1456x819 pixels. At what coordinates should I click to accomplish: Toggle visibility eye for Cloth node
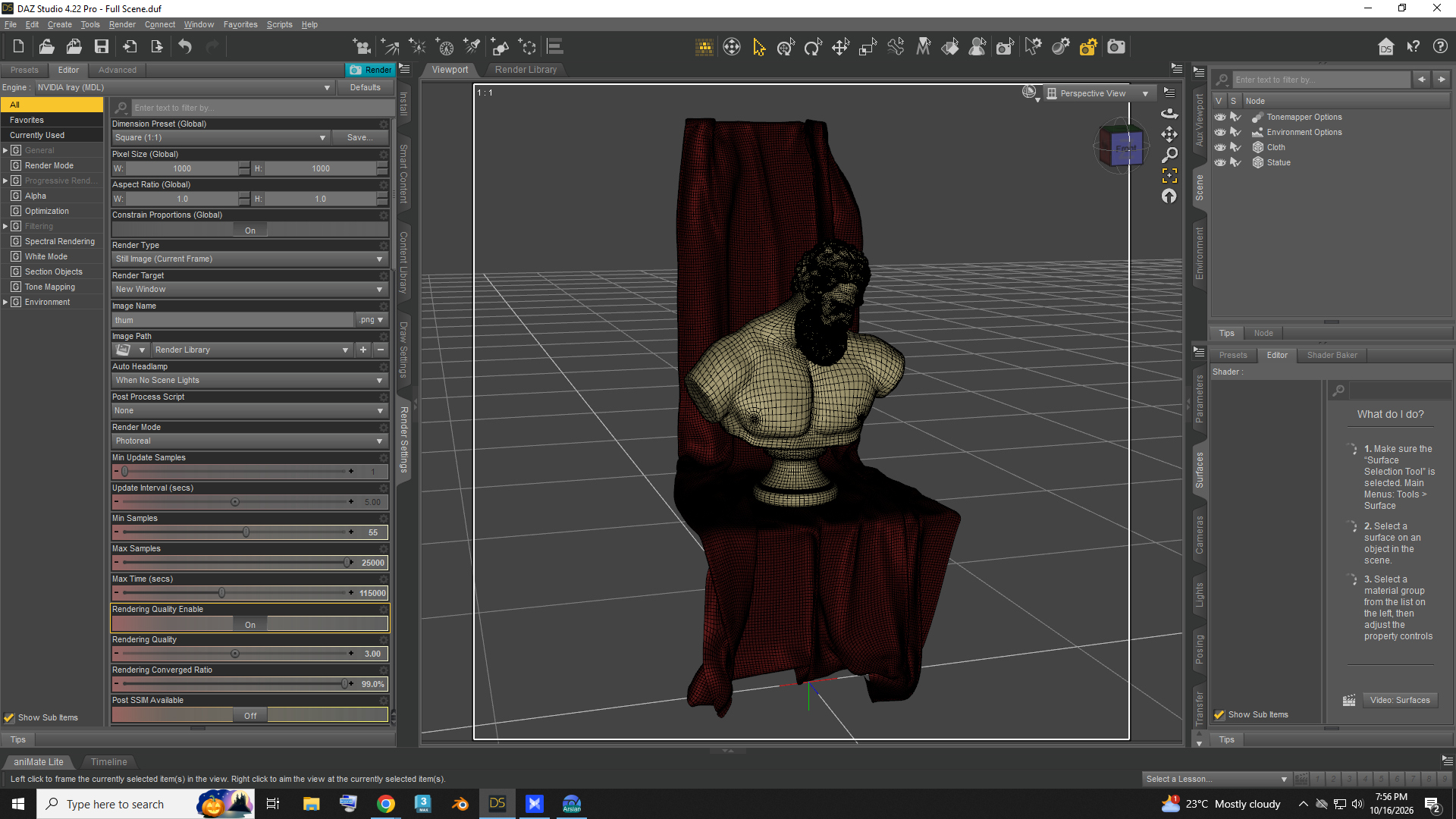pyautogui.click(x=1219, y=147)
